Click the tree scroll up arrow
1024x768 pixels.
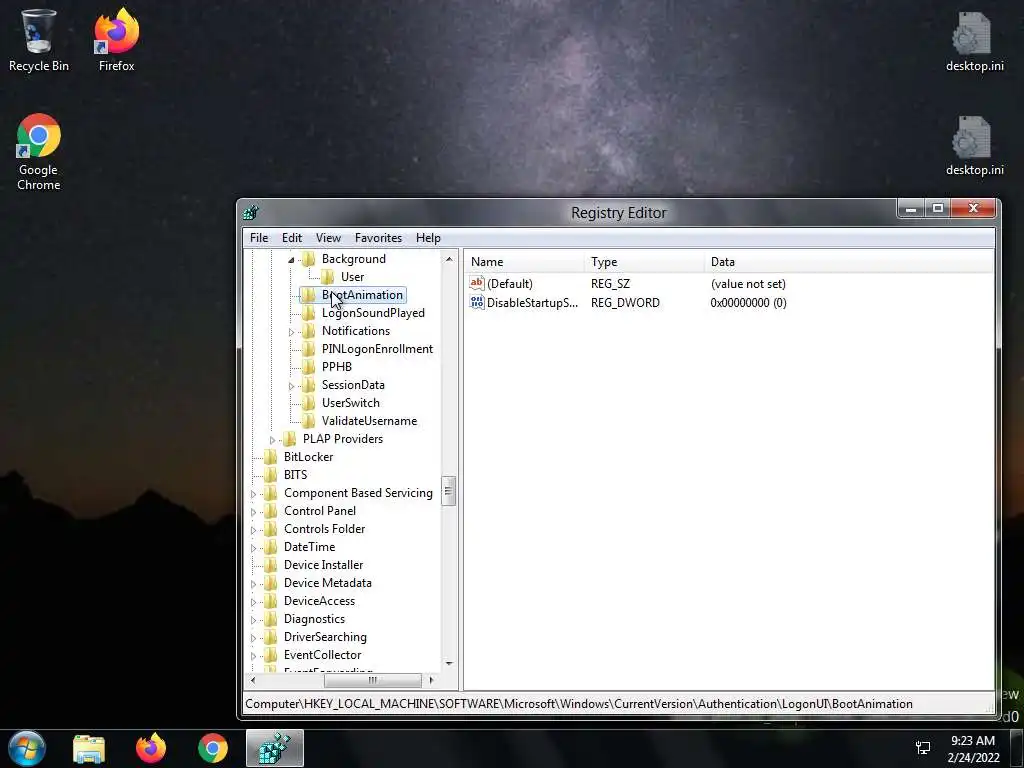click(449, 259)
